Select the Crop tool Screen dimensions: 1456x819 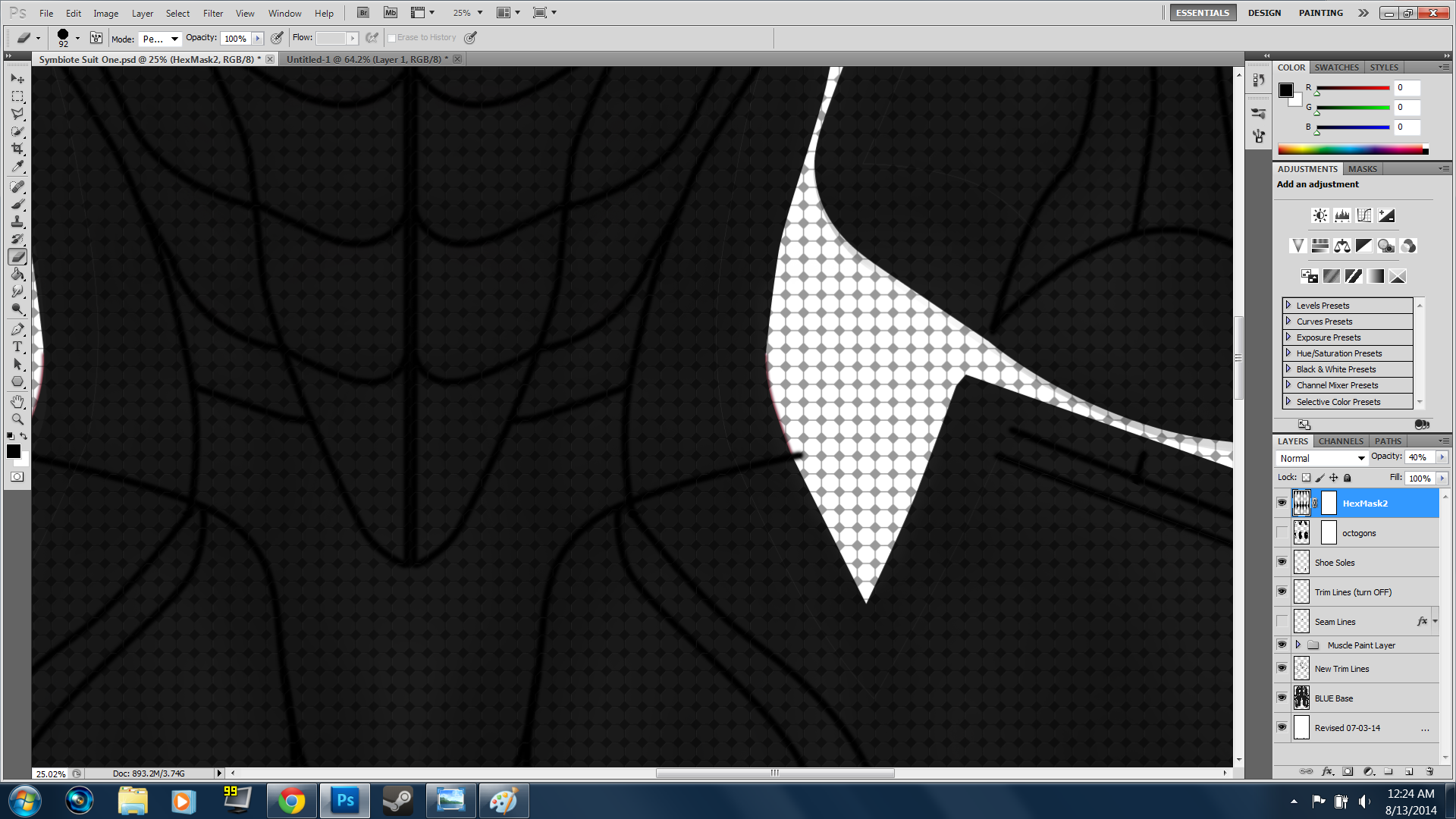[x=17, y=149]
